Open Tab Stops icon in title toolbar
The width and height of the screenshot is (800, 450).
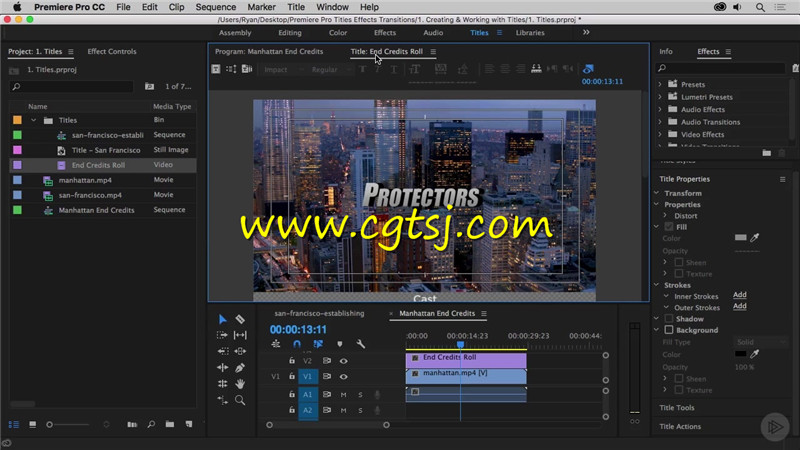click(x=536, y=68)
